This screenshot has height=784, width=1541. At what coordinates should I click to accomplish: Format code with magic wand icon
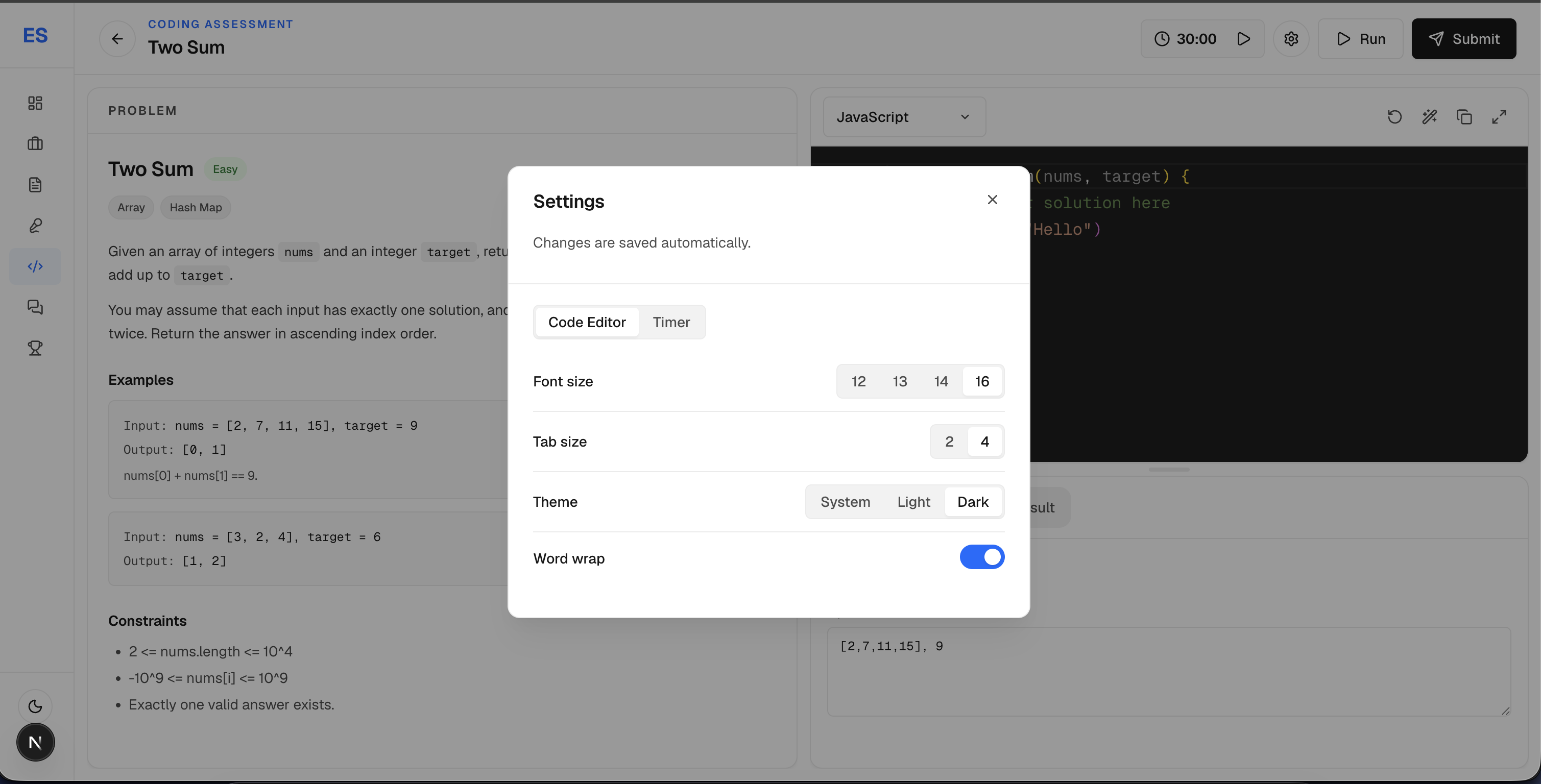[x=1429, y=116]
